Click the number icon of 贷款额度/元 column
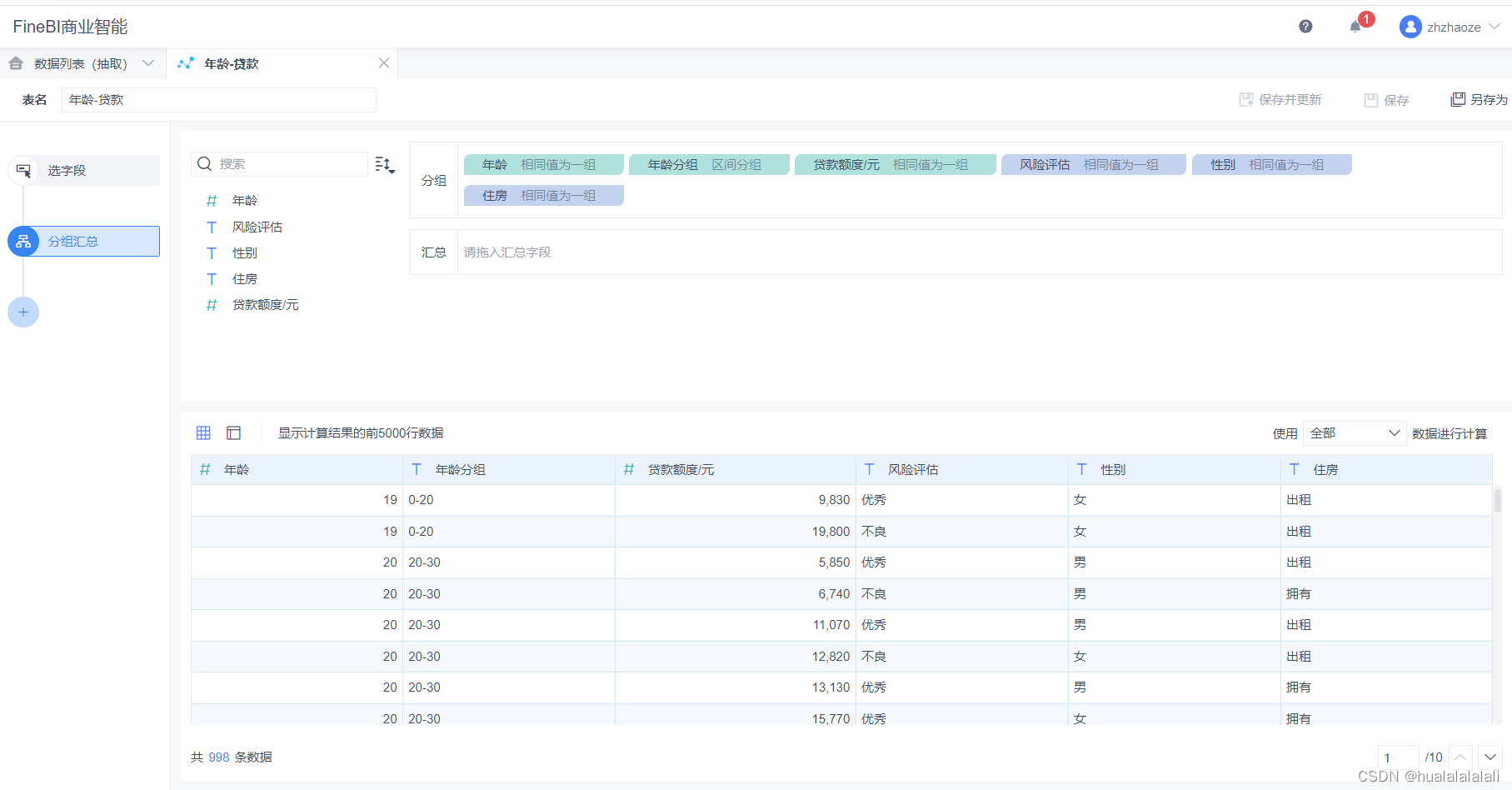 (629, 470)
